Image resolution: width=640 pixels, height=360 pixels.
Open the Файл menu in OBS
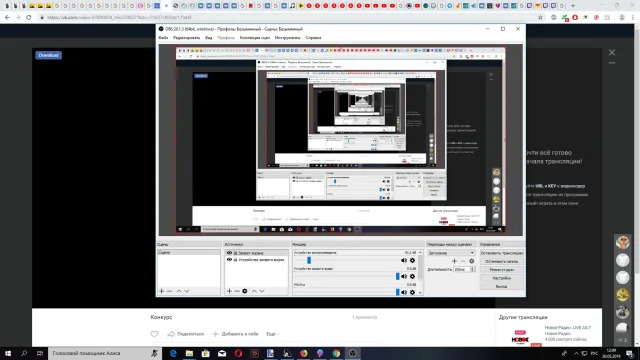[x=163, y=38]
